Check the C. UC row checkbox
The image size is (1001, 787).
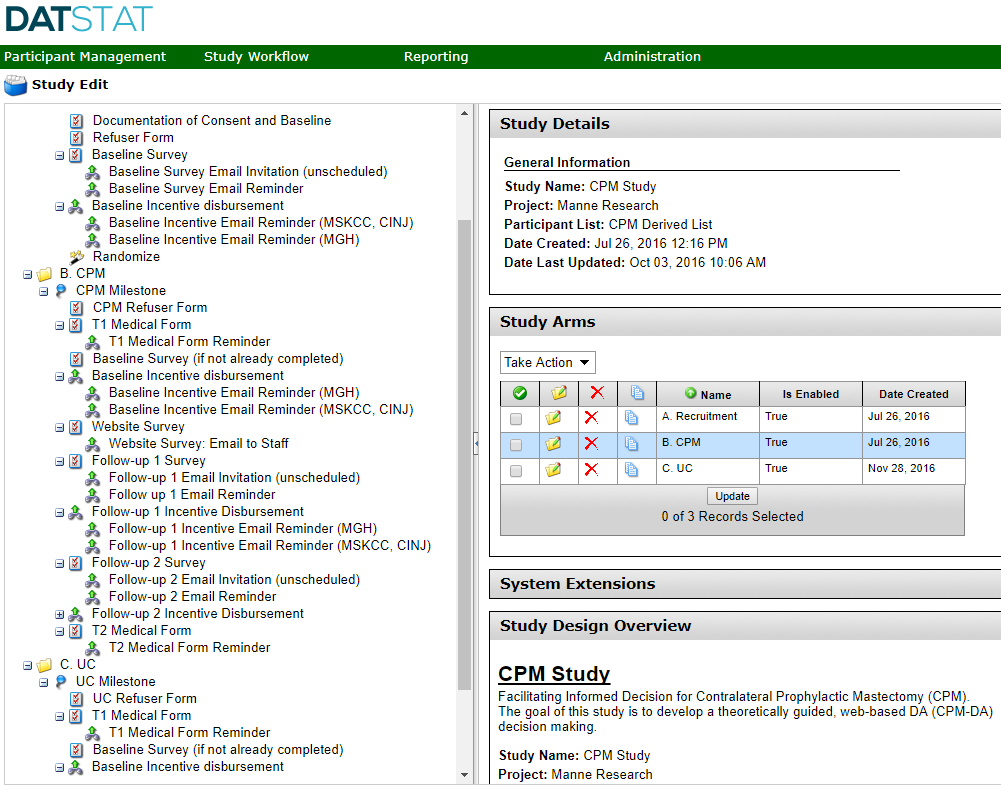click(516, 471)
